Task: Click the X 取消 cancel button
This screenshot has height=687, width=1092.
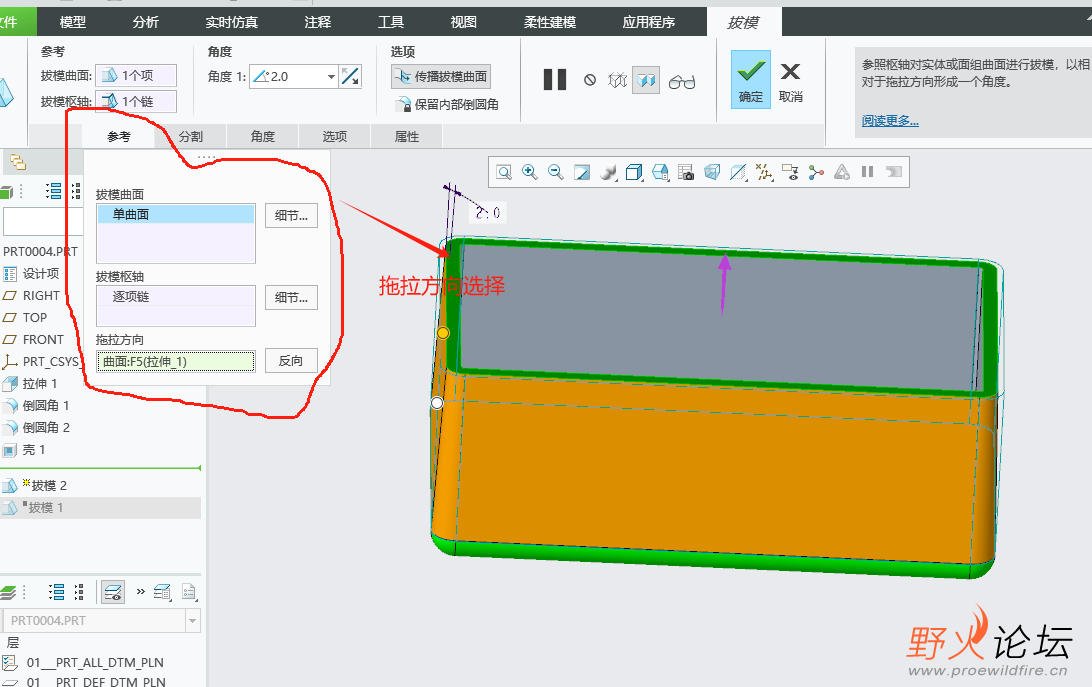Action: point(790,80)
